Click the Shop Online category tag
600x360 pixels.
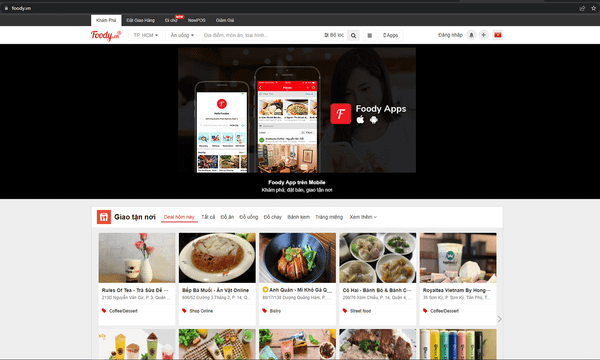click(x=201, y=311)
